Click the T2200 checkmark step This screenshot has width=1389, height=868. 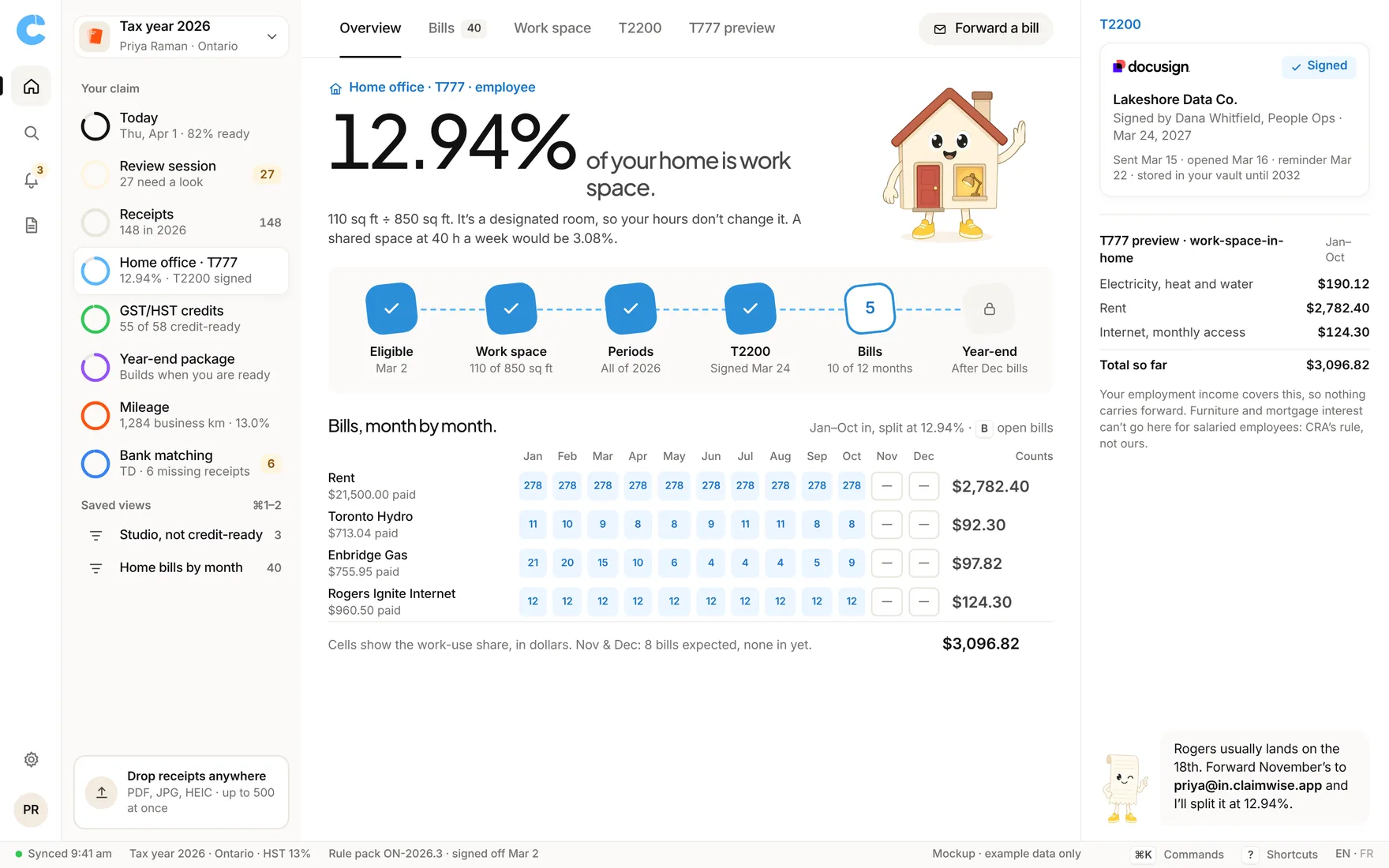[750, 309]
